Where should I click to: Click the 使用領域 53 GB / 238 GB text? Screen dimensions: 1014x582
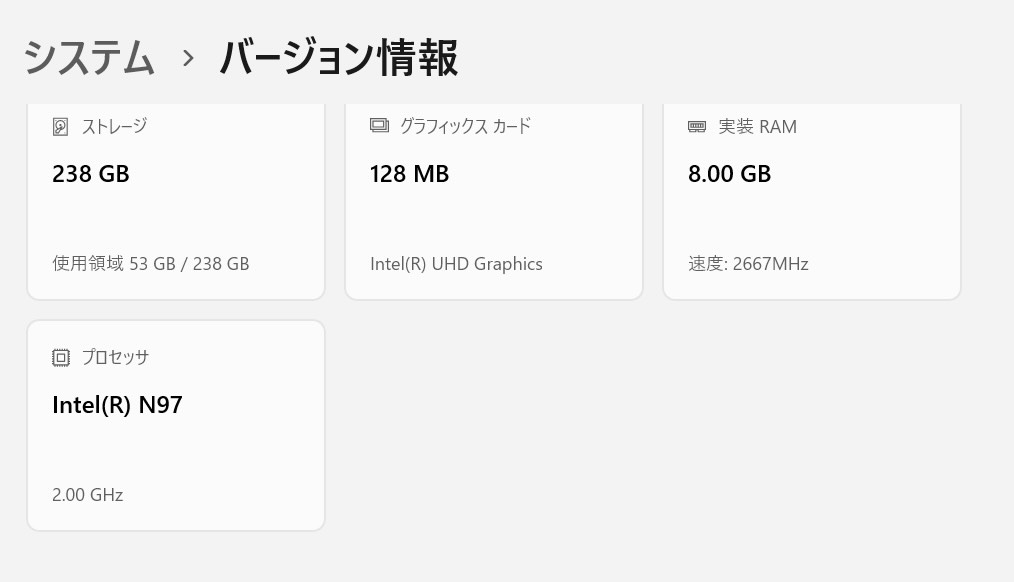(x=151, y=264)
